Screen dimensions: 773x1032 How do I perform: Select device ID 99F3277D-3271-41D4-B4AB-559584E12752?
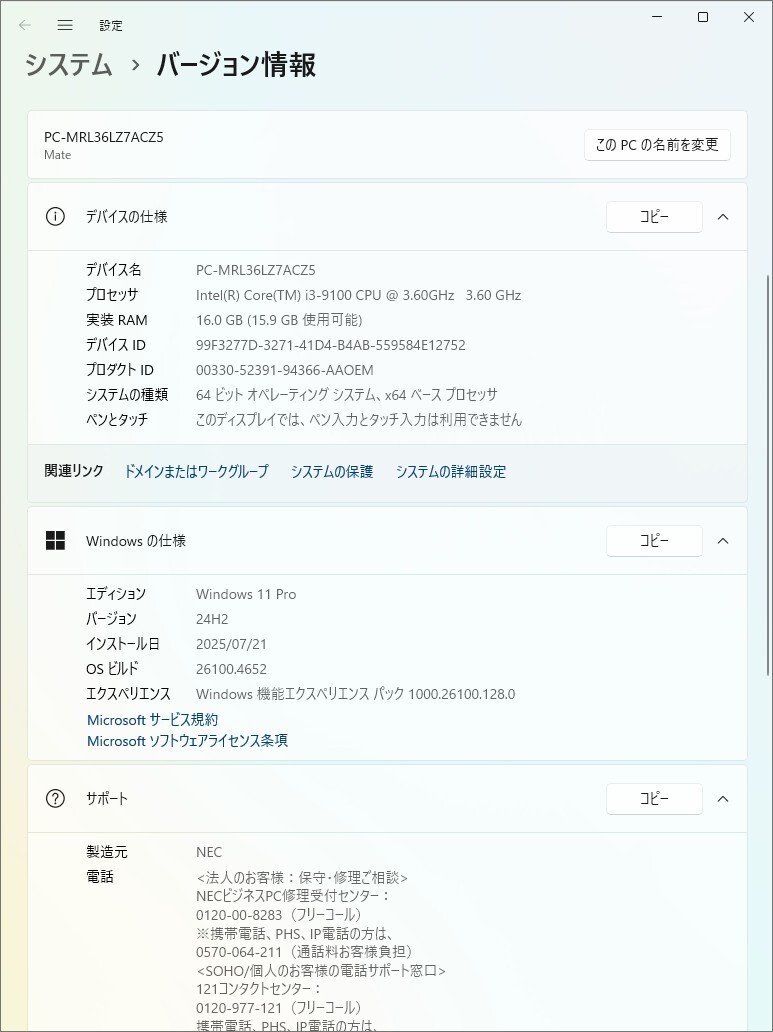(331, 345)
